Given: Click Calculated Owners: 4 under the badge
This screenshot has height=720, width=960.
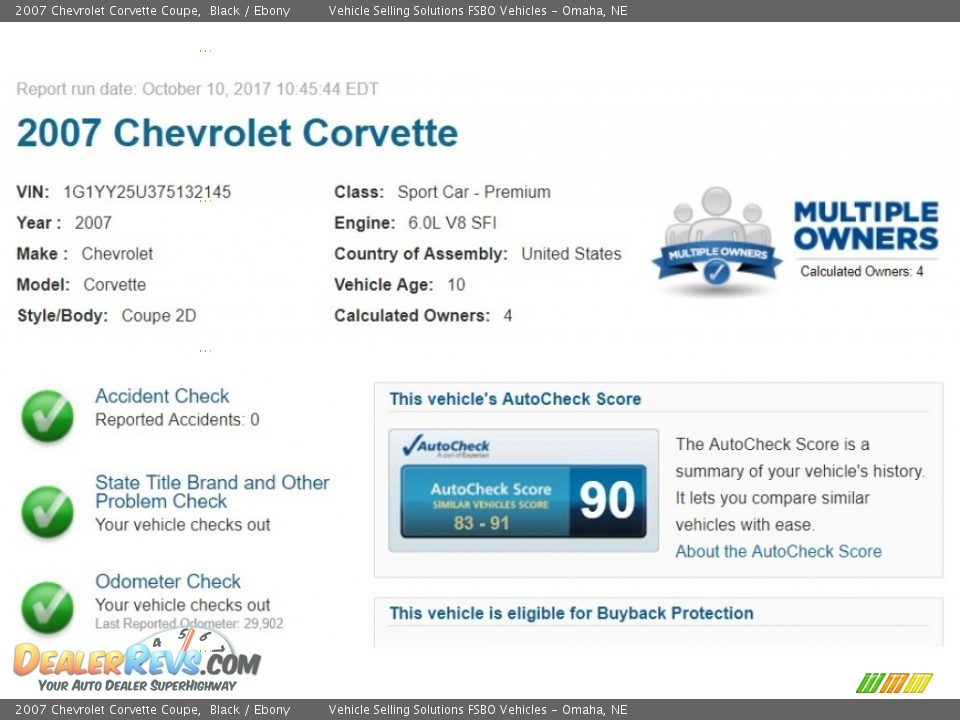Looking at the screenshot, I should pos(862,271).
